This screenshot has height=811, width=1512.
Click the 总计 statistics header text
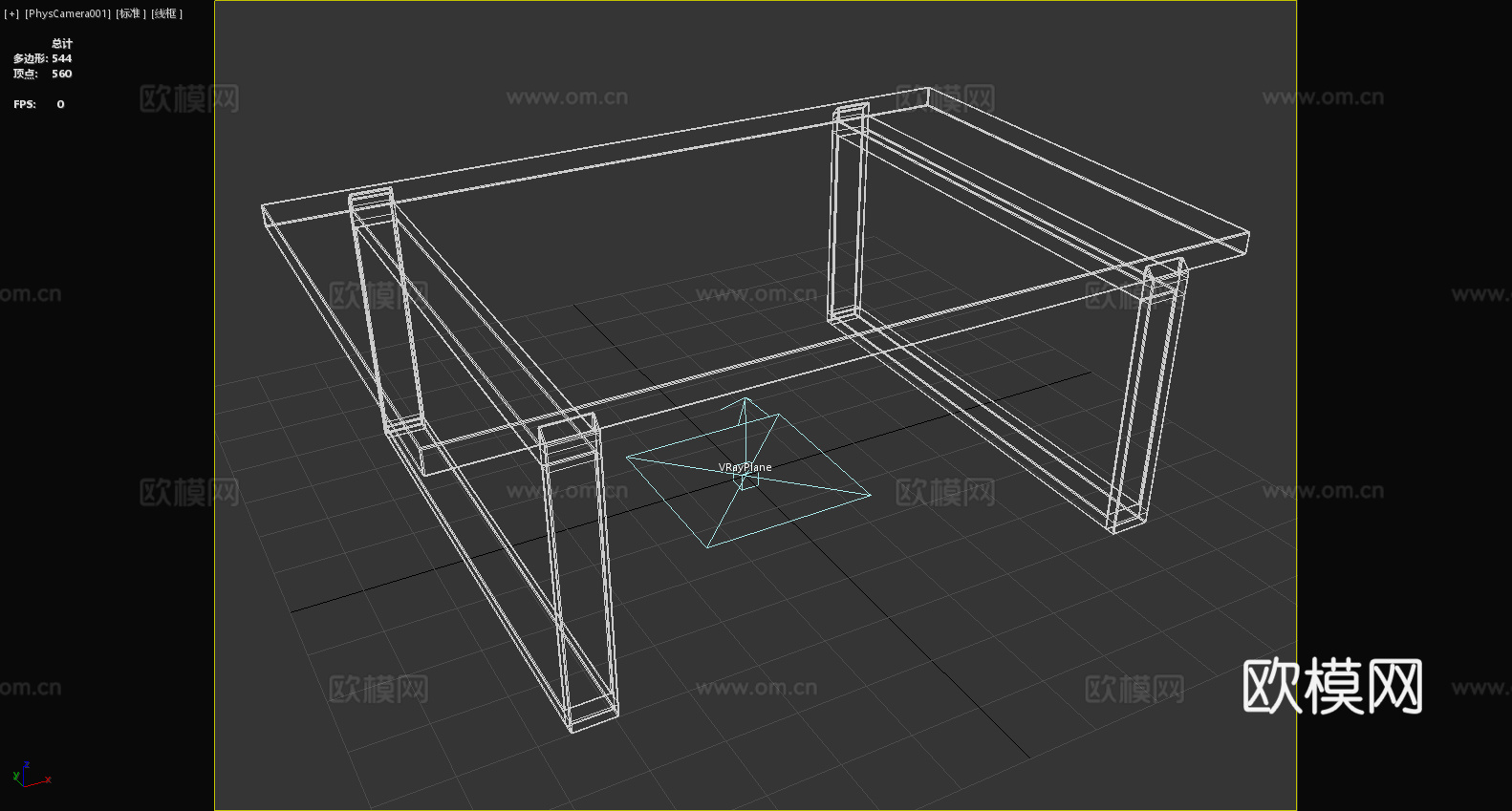point(62,43)
